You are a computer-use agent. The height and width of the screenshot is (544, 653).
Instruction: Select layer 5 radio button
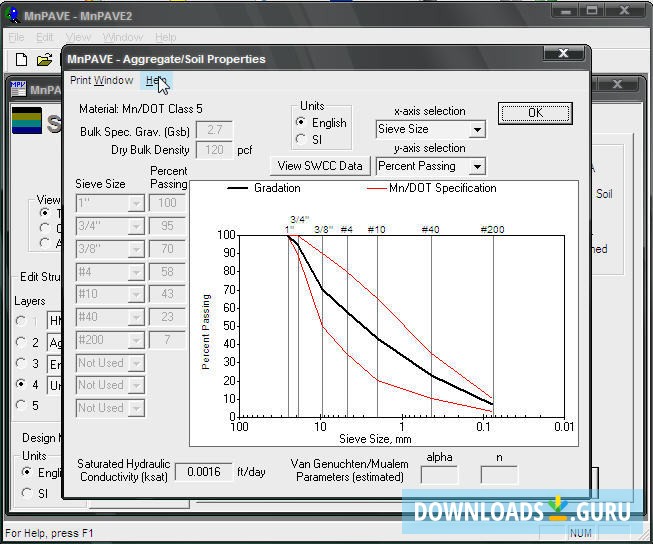coord(20,405)
